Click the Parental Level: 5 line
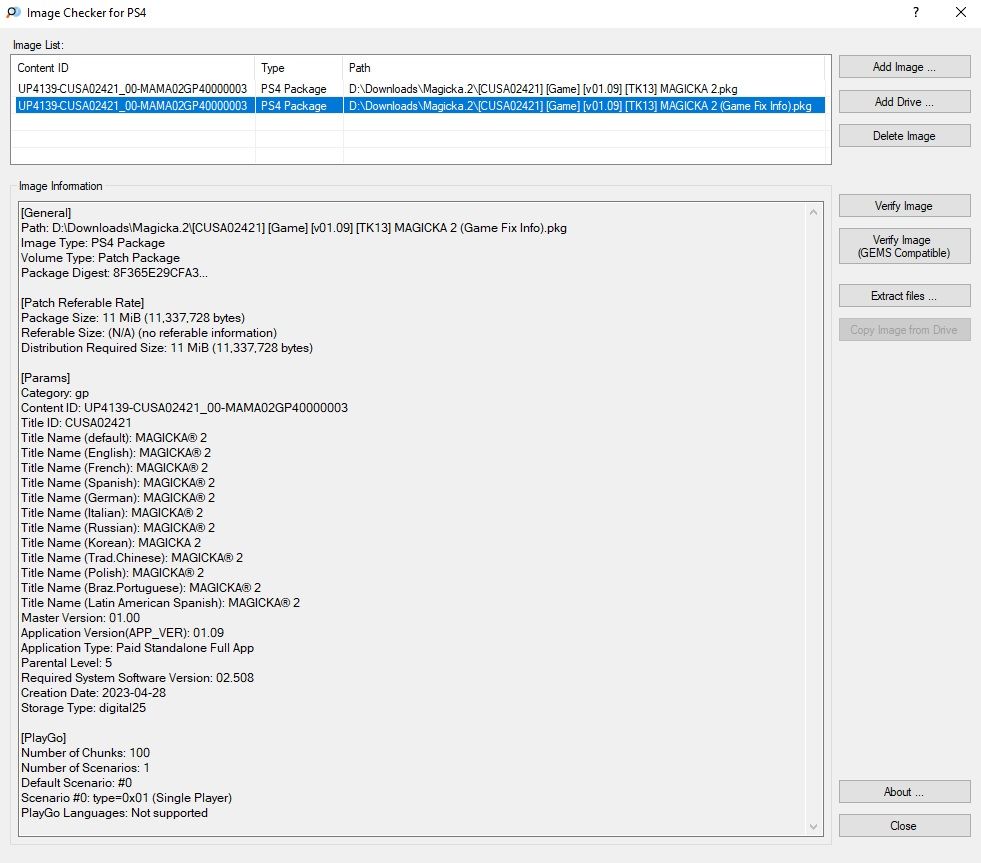 tap(66, 663)
